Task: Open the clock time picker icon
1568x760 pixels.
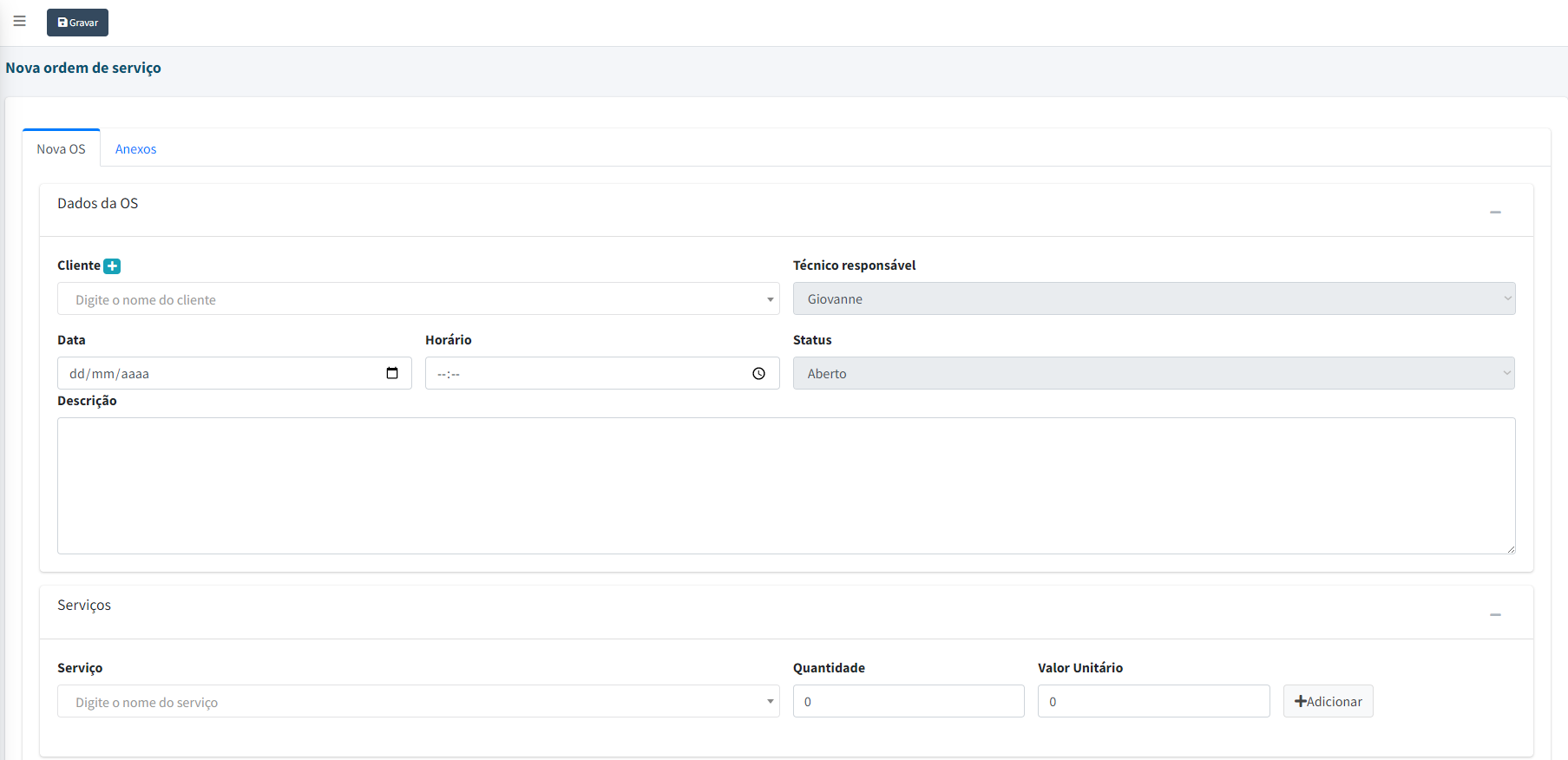Action: (x=758, y=373)
